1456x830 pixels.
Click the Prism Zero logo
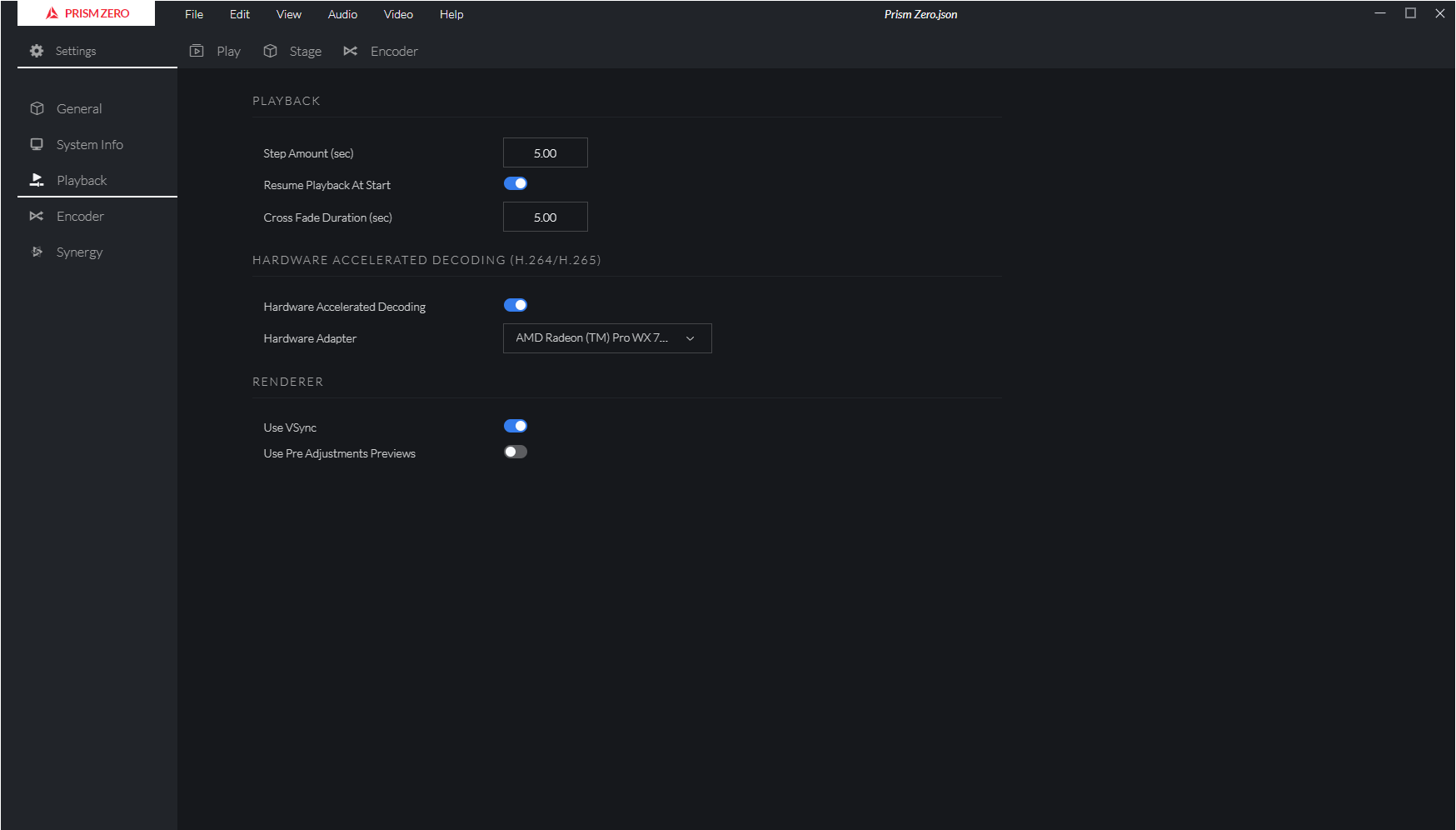(x=86, y=13)
